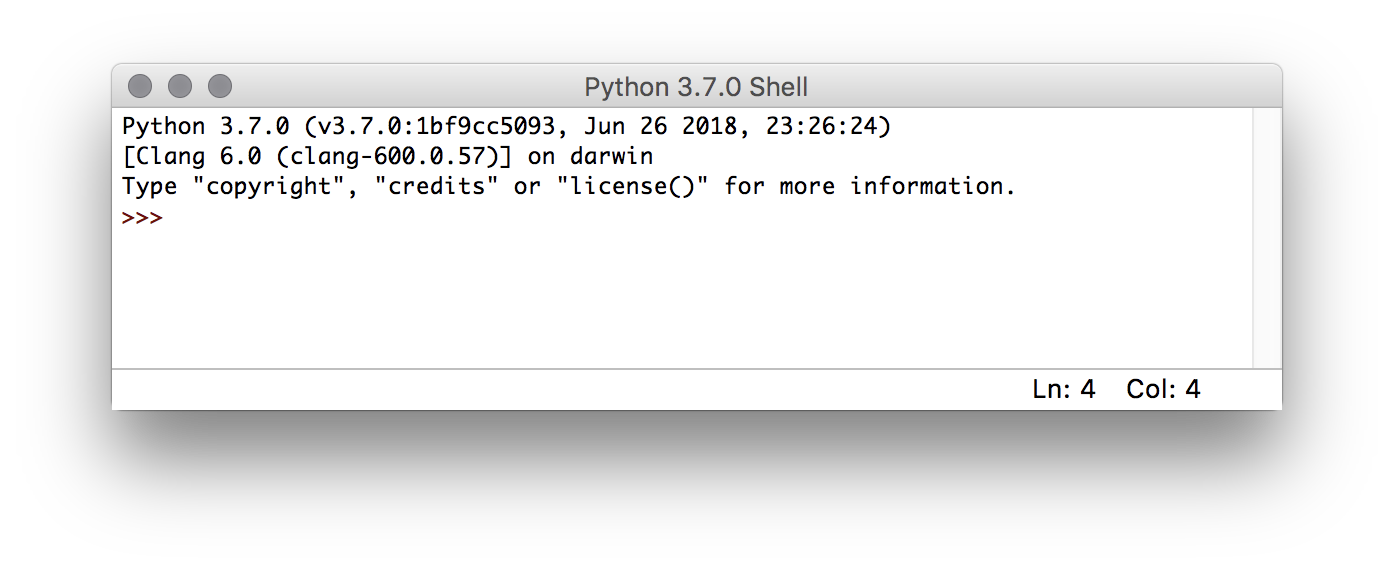This screenshot has width=1394, height=570.
Task: Click the vertical scrollbar track
Action: pos(1267,238)
